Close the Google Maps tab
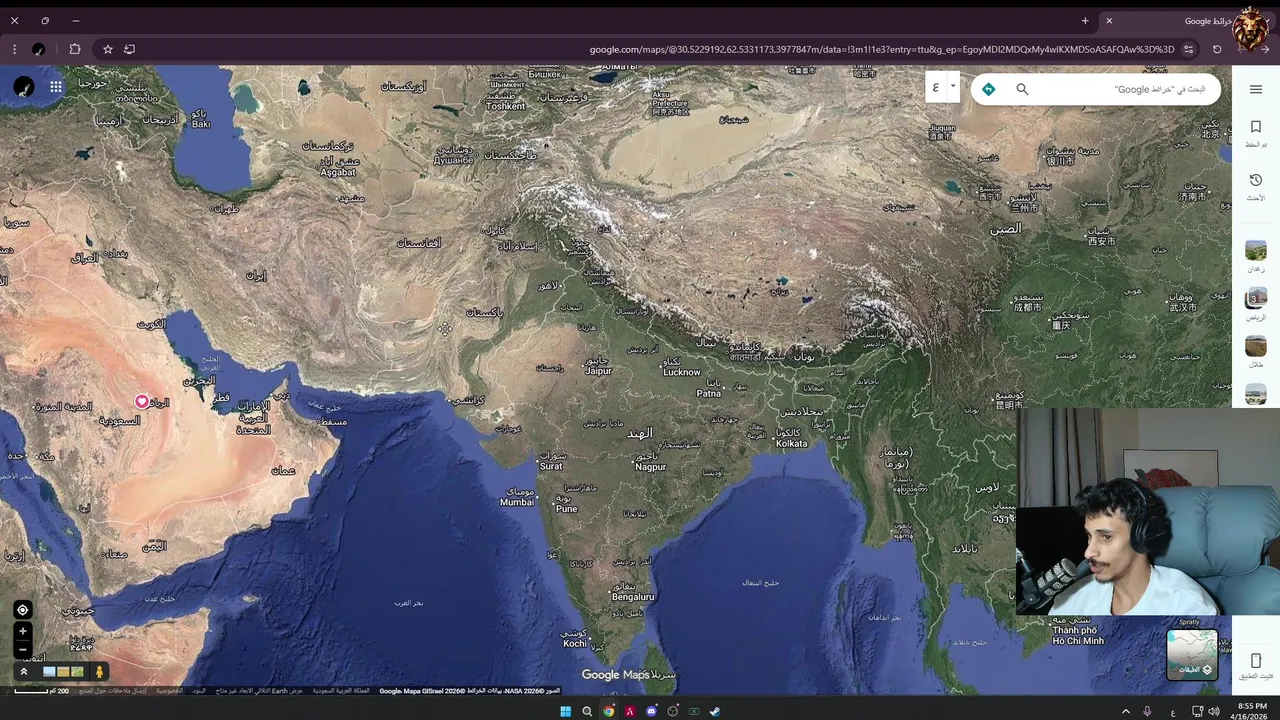 point(1109,20)
